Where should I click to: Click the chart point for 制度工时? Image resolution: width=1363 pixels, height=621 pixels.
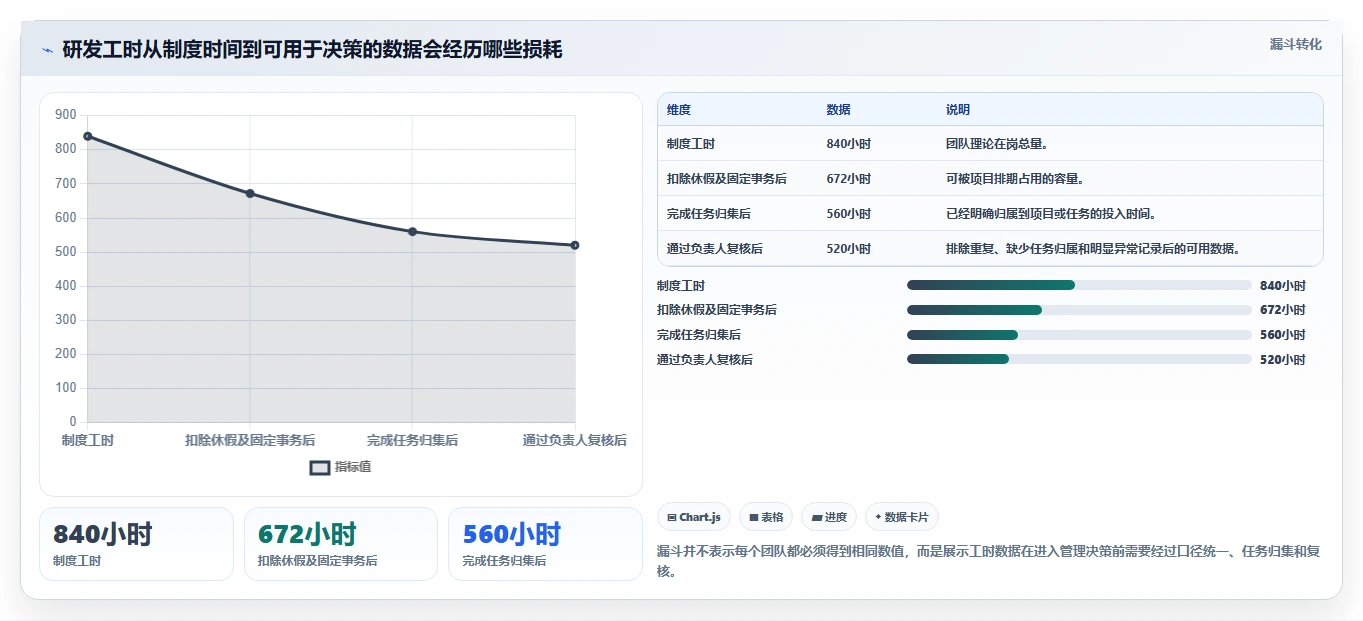pos(88,136)
